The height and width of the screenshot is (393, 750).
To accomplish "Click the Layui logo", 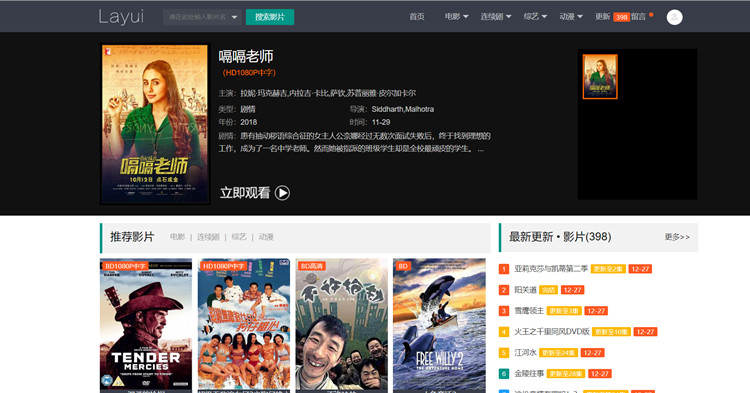I will 121,17.
